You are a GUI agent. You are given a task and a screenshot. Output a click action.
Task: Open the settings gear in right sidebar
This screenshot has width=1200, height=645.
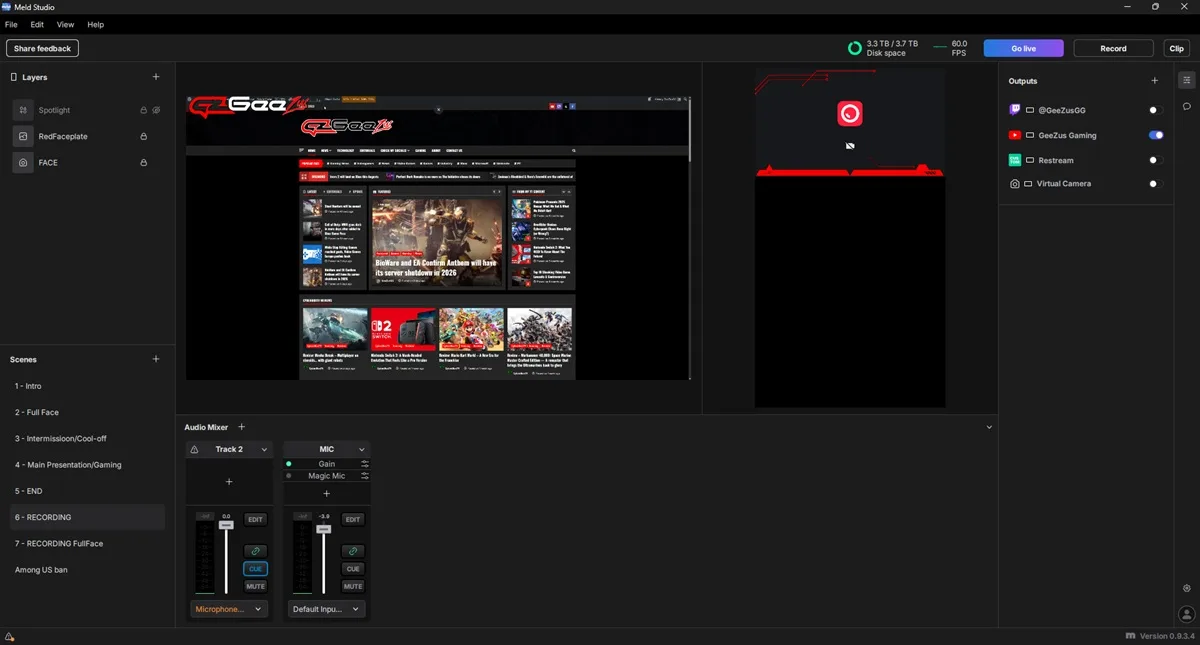[x=1187, y=588]
